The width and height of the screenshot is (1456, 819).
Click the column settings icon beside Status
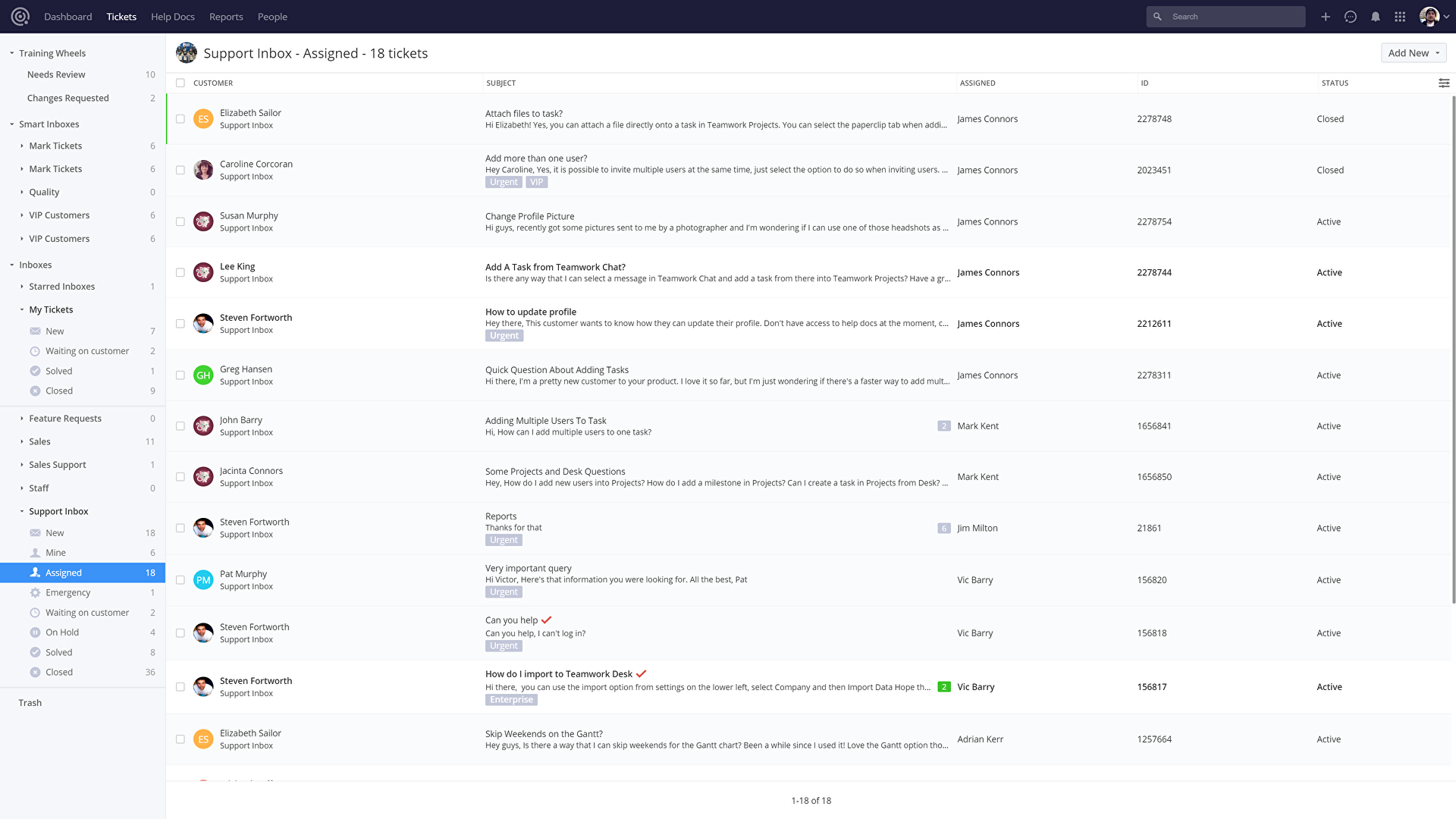(1444, 83)
